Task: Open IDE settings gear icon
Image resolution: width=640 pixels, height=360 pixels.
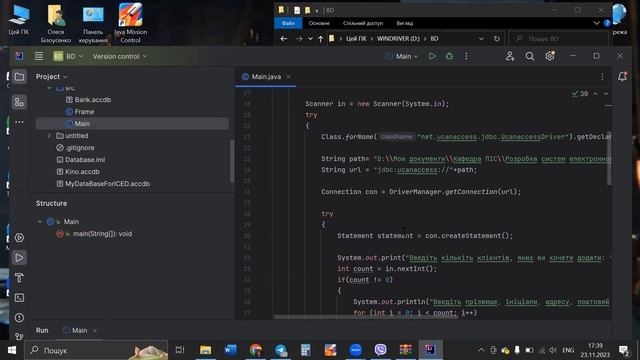Action: point(550,56)
